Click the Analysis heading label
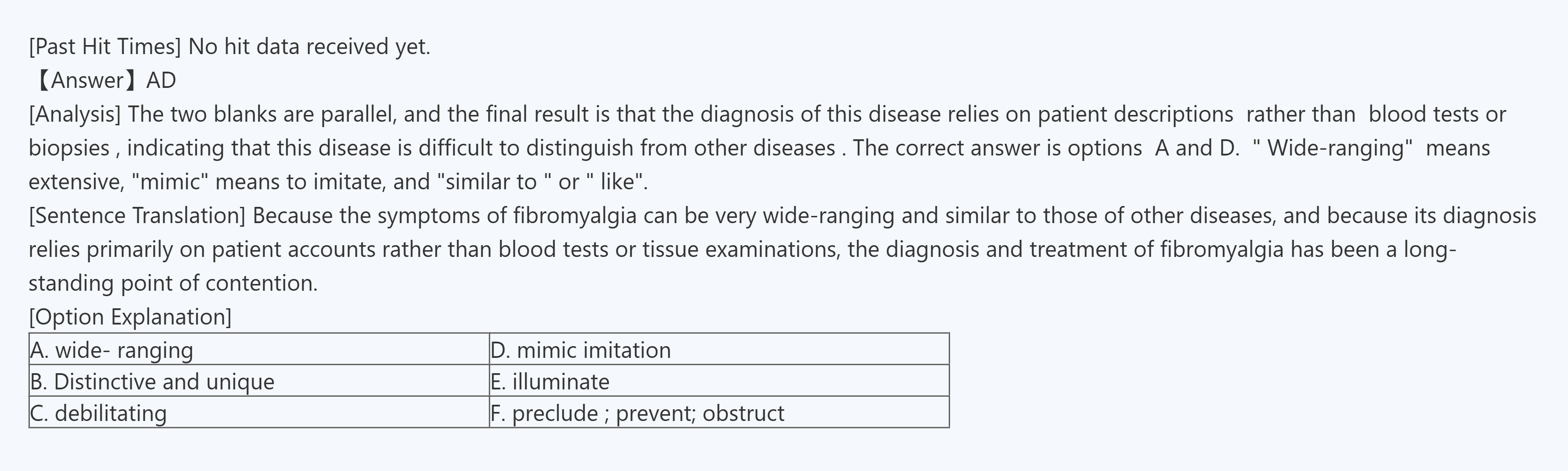 (74, 114)
